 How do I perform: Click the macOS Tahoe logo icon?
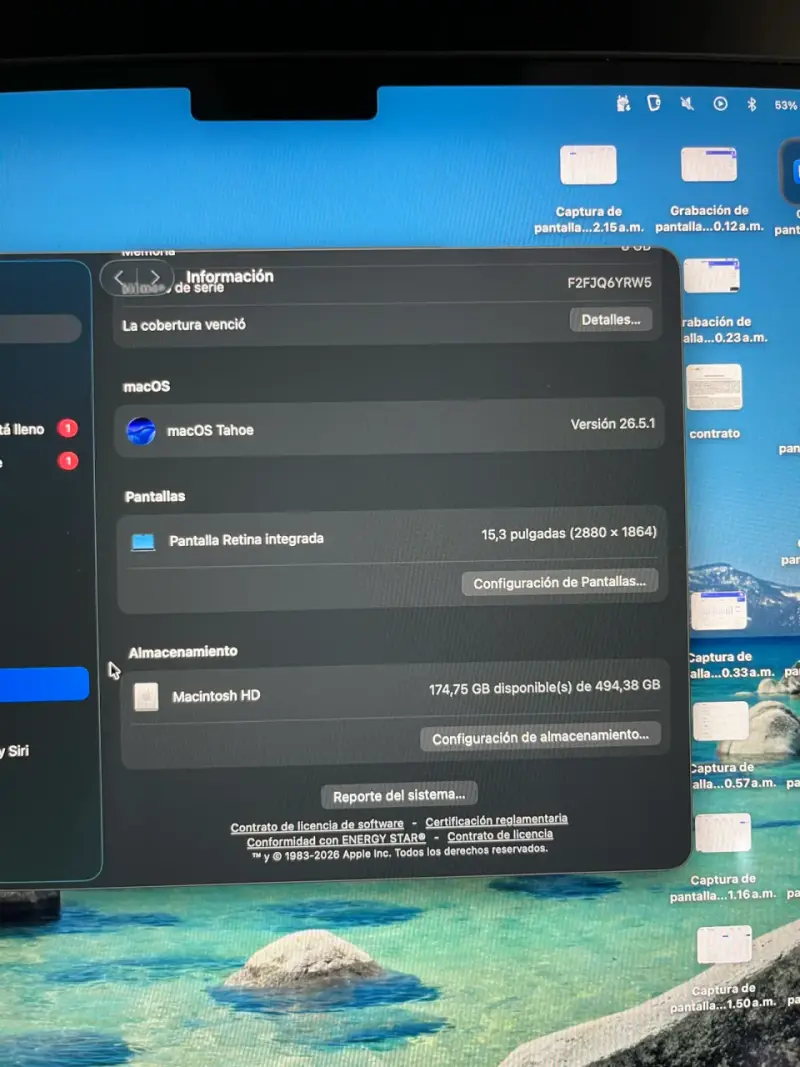point(141,431)
